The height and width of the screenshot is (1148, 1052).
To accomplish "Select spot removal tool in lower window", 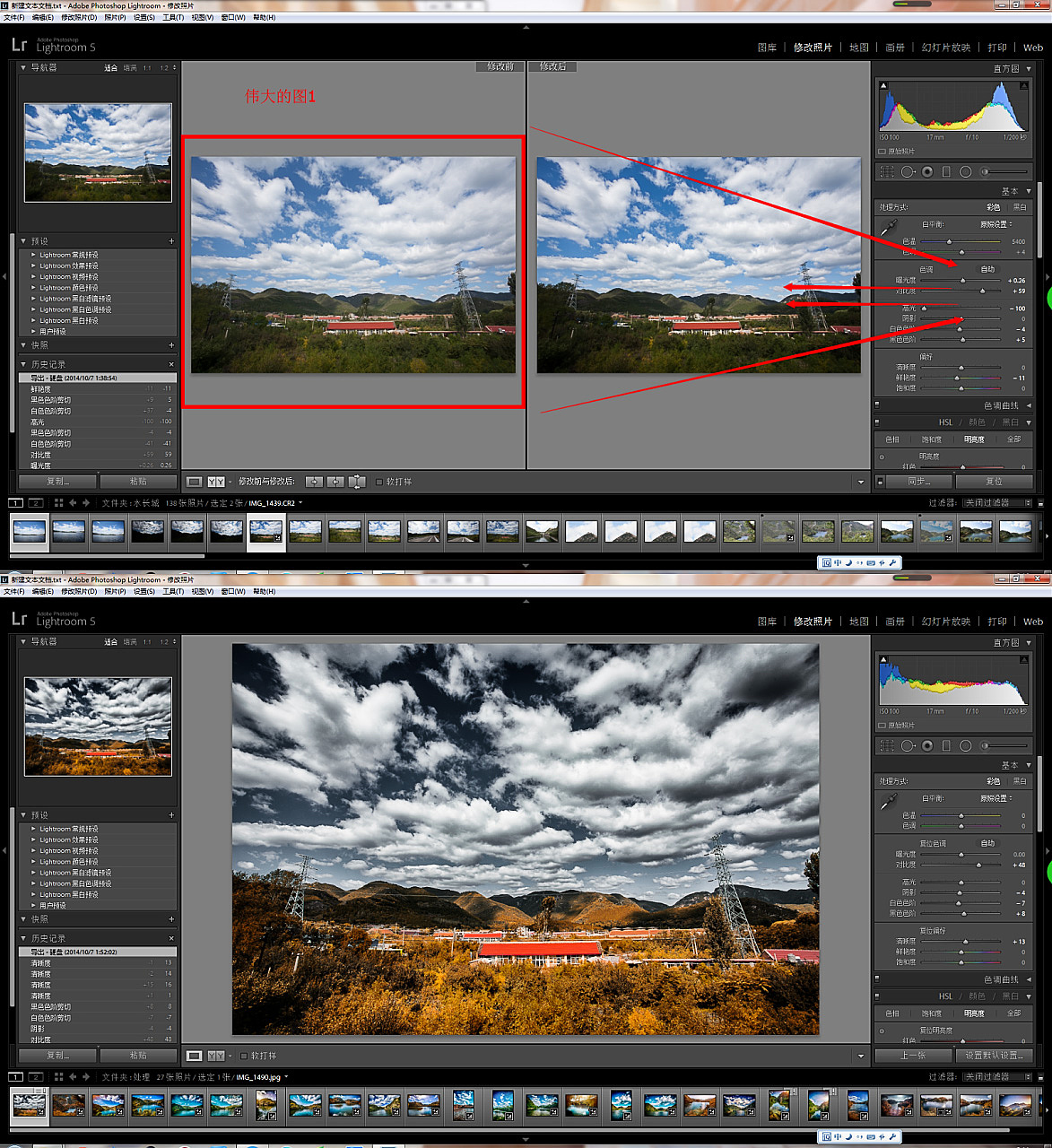I will pos(909,745).
